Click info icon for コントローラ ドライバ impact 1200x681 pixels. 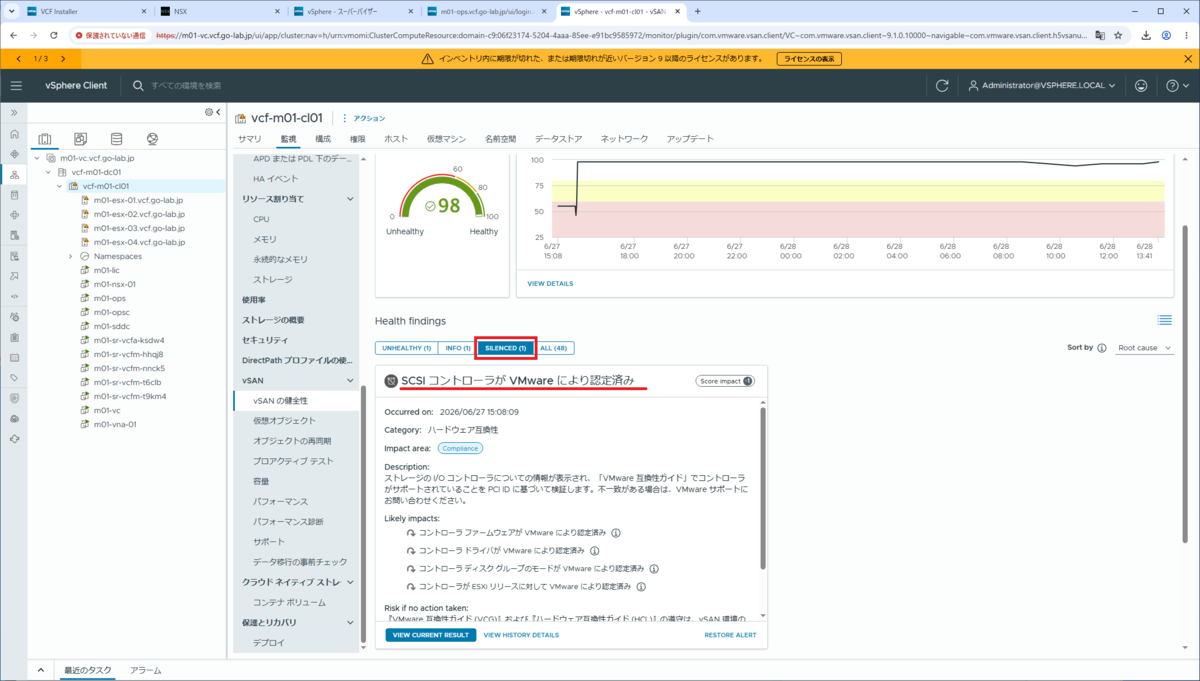pyautogui.click(x=594, y=550)
